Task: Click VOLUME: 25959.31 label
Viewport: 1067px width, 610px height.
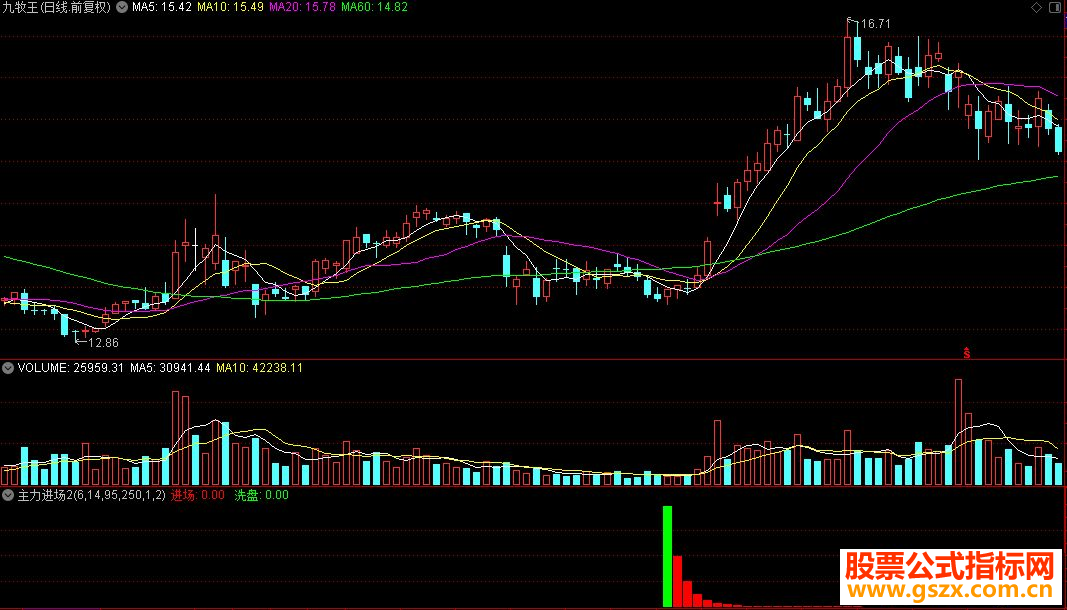Action: [x=71, y=368]
